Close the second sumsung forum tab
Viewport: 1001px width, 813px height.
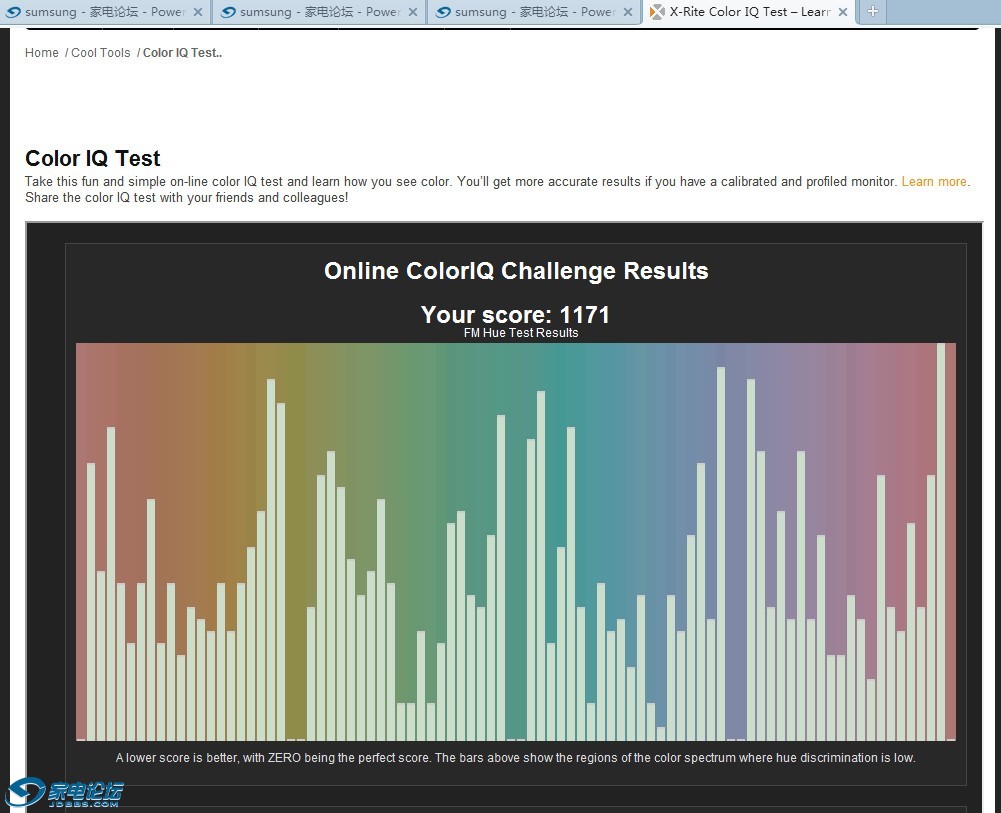413,12
